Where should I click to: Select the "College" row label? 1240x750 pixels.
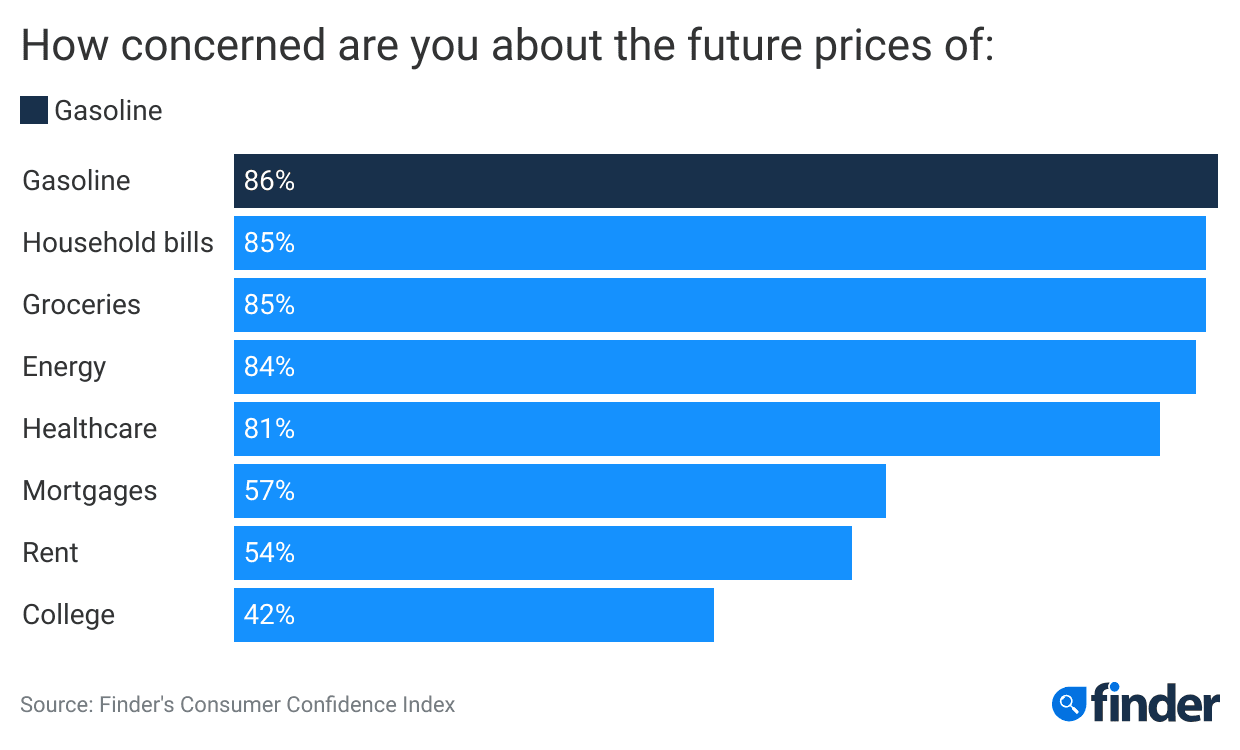coord(69,615)
